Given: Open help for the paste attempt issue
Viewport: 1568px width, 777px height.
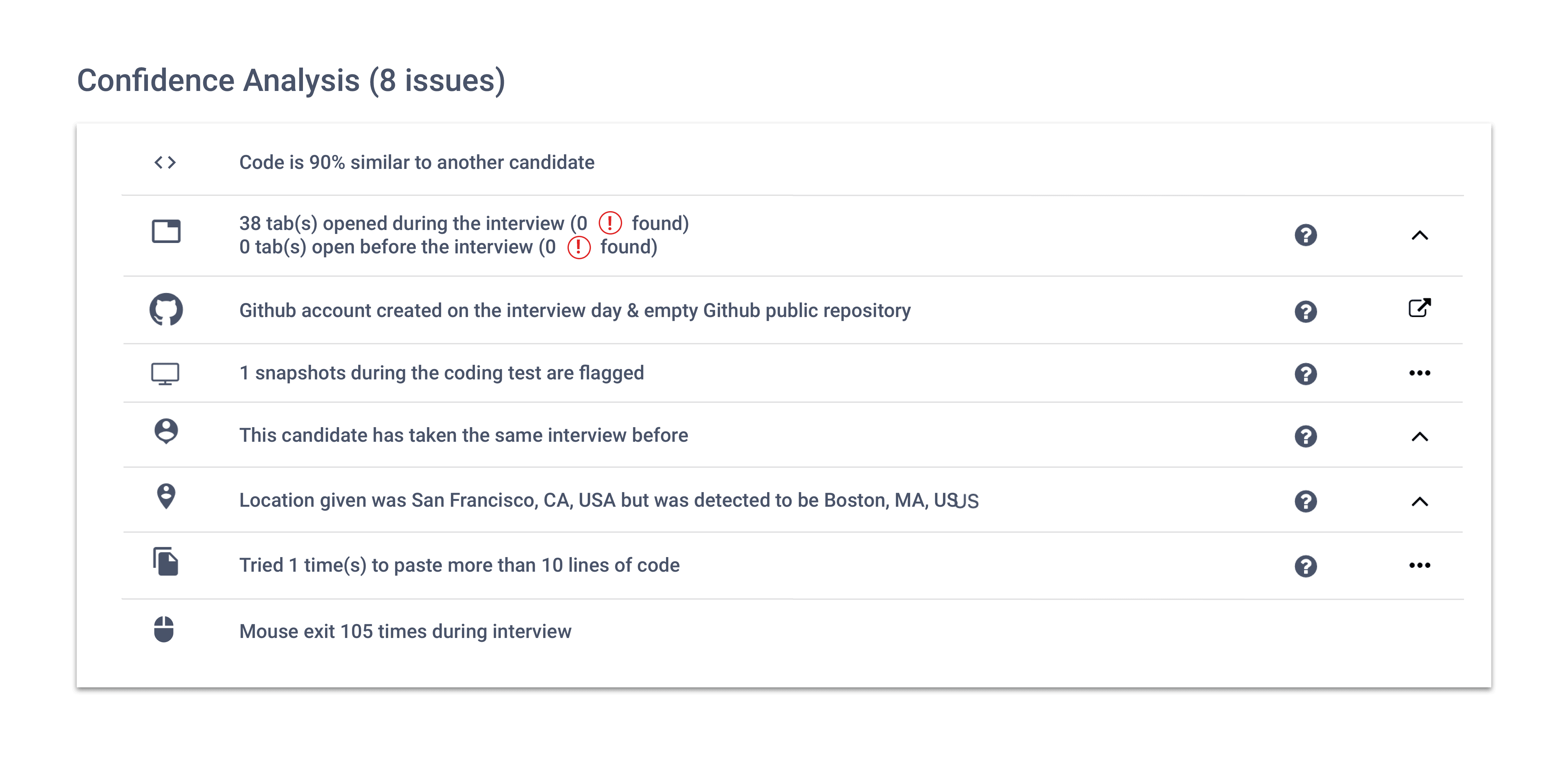Looking at the screenshot, I should tap(1307, 566).
